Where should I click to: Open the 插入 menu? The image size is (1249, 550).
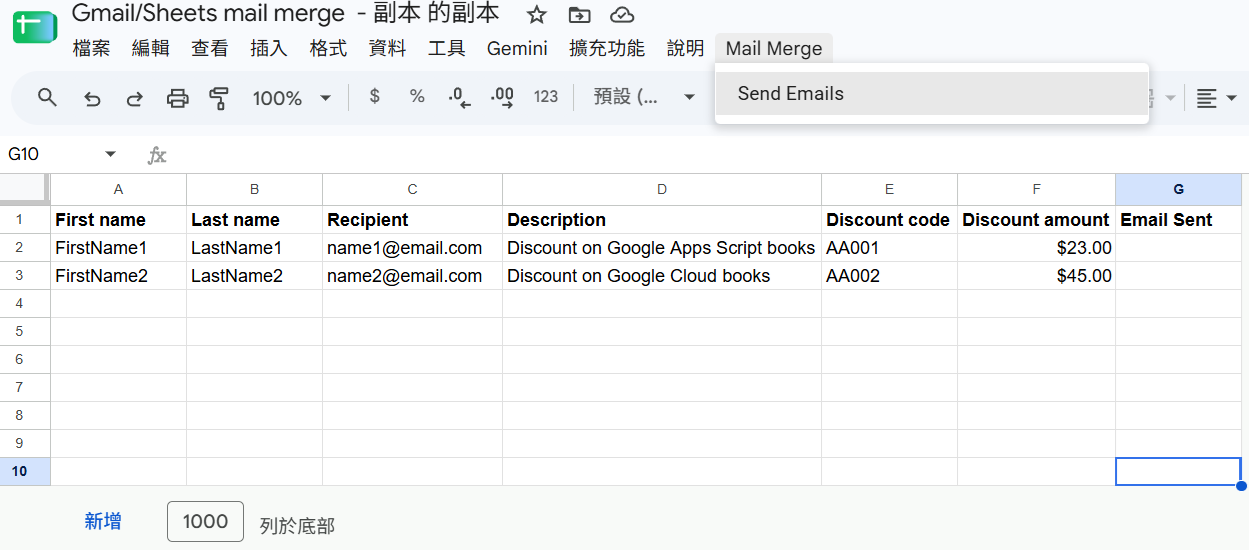[x=269, y=48]
